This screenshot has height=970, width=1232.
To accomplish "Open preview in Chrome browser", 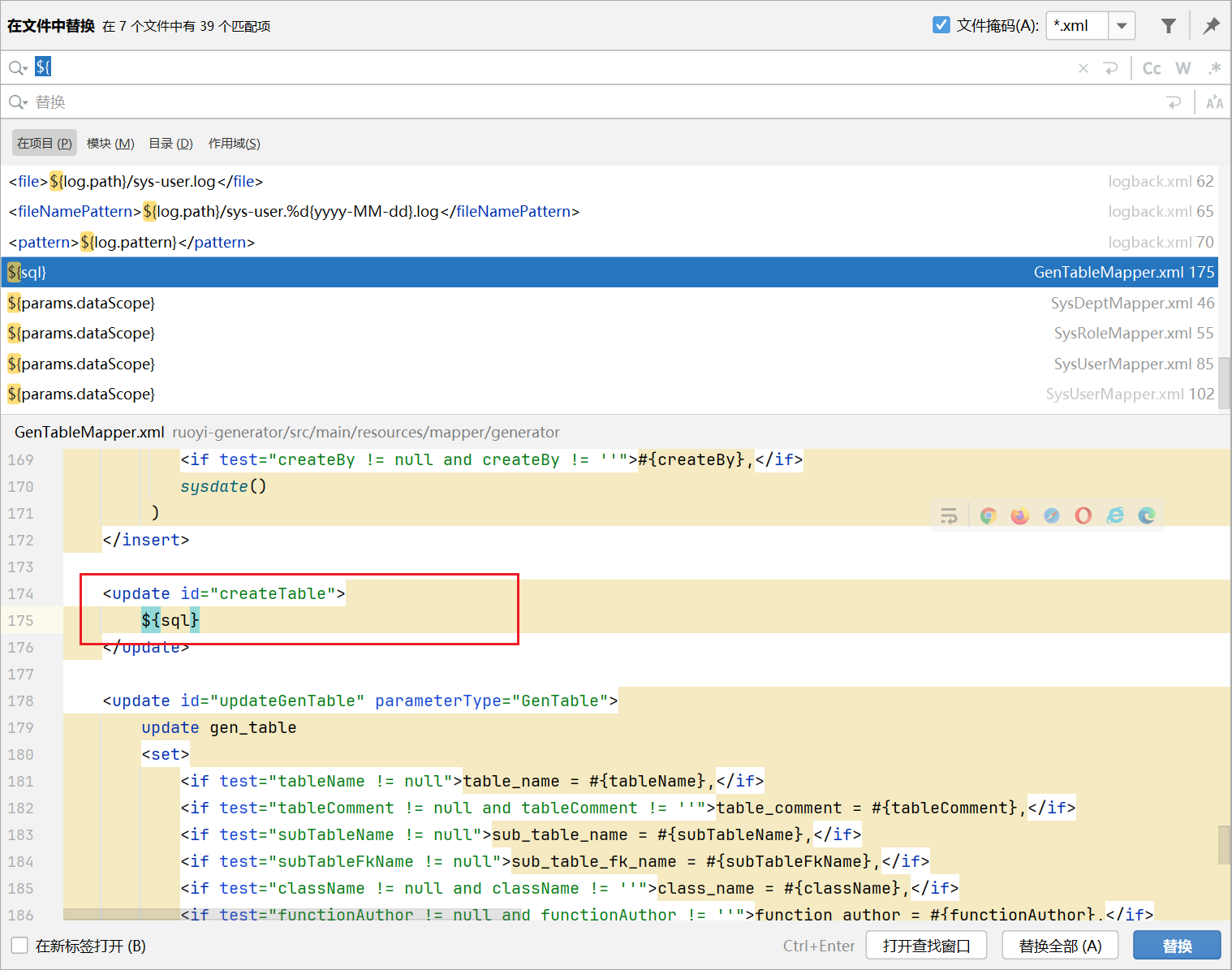I will pos(988,515).
